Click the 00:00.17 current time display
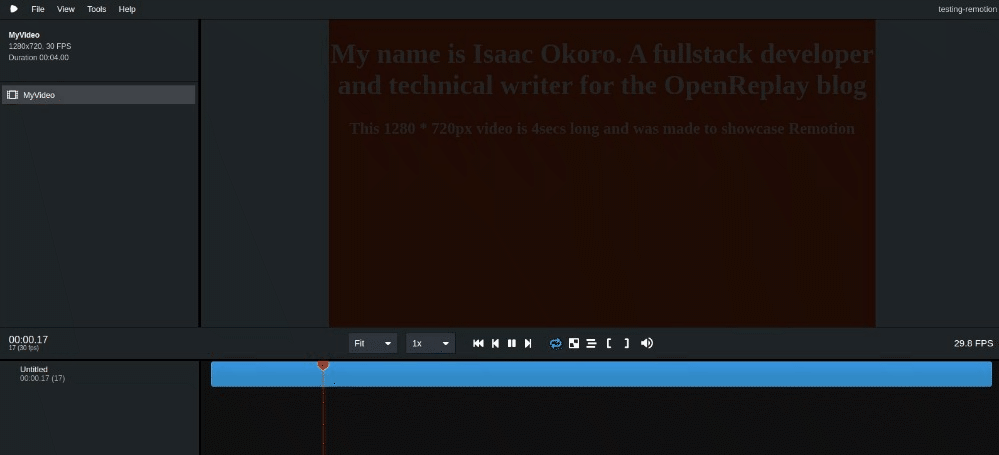 click(28, 339)
